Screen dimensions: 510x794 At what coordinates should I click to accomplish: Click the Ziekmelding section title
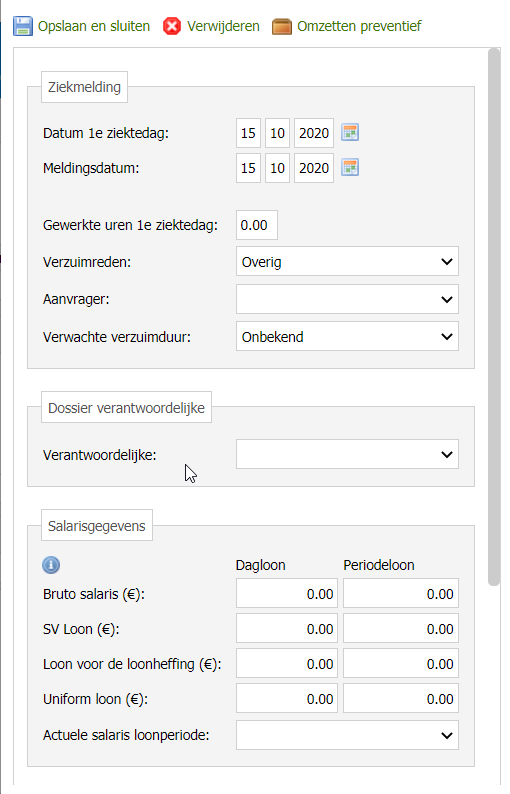[x=84, y=87]
